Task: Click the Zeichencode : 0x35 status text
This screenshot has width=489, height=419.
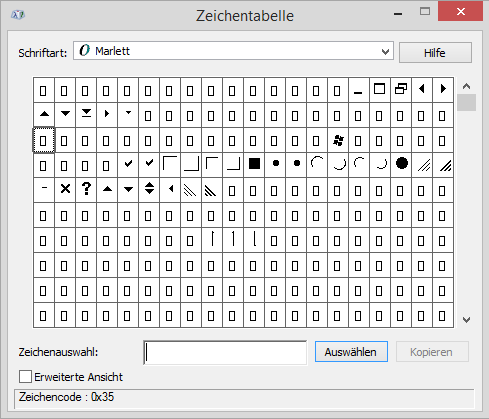Action: click(x=66, y=397)
